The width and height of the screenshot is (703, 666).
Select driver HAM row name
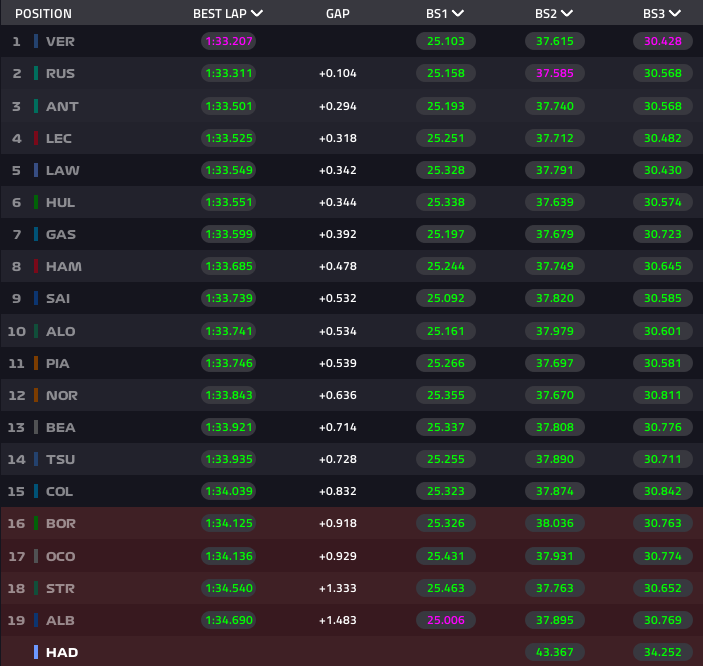63,266
